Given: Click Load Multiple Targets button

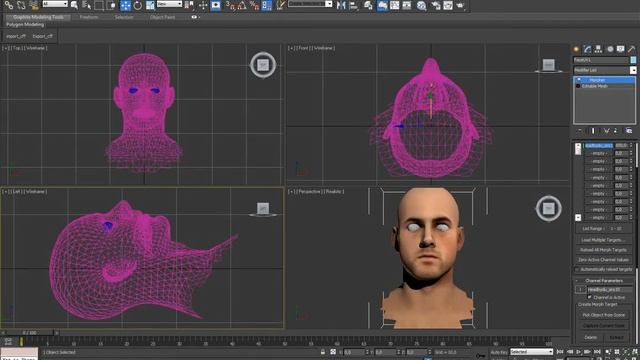Looking at the screenshot, I should (x=603, y=240).
